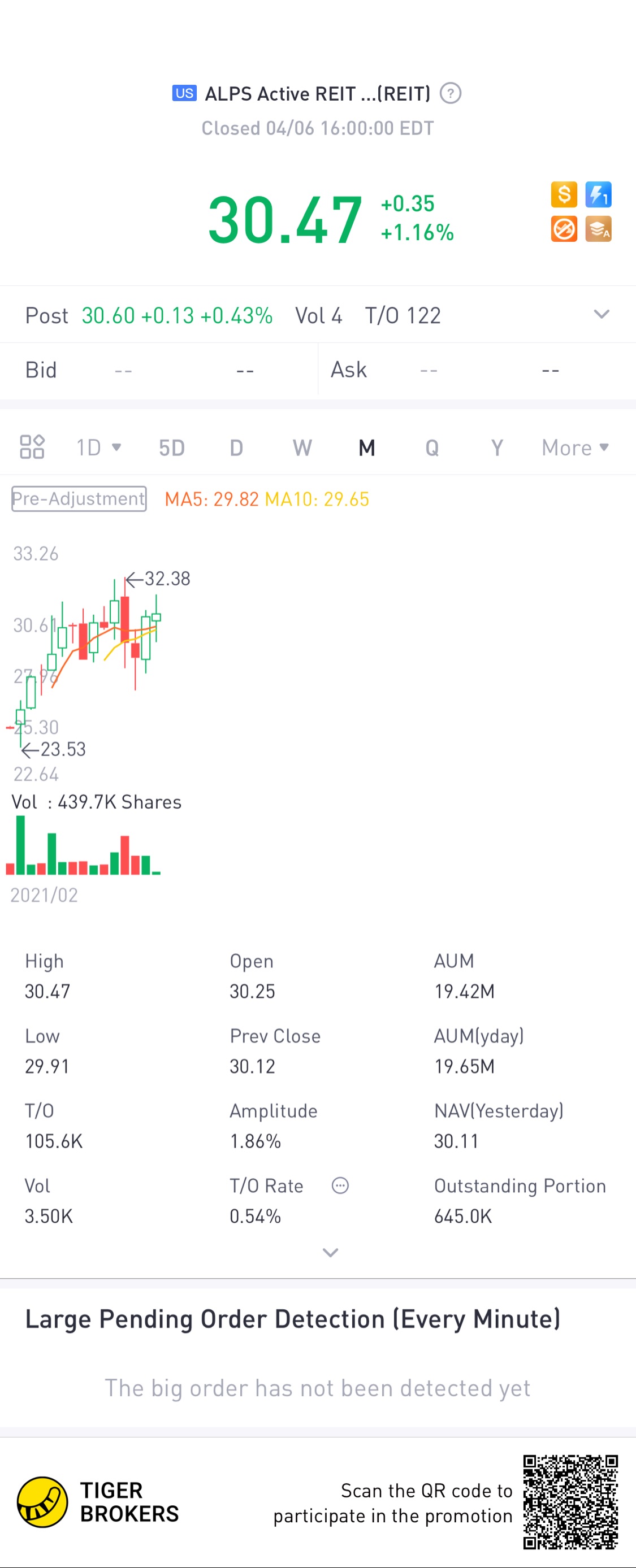Tap the QR code image

click(570, 1502)
